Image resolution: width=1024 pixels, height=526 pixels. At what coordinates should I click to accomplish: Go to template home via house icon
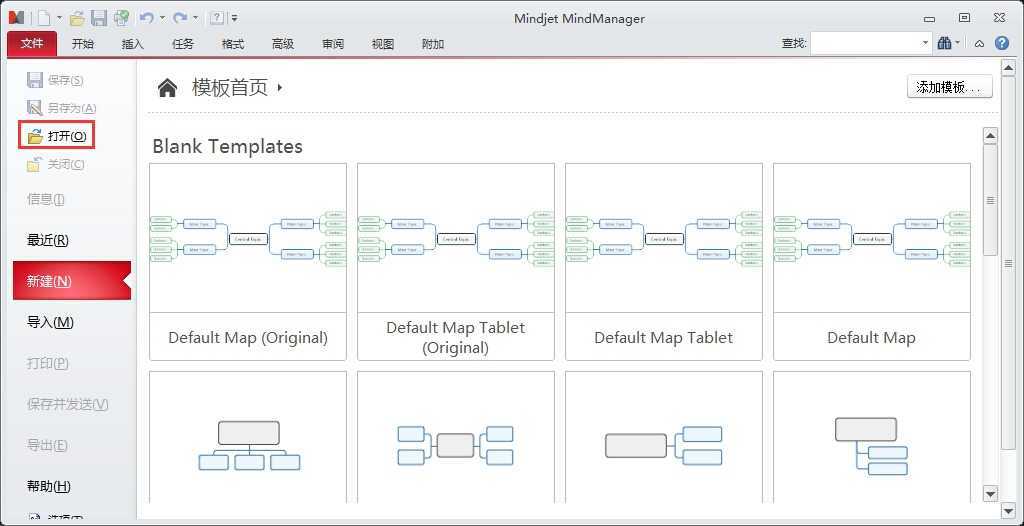click(x=167, y=88)
